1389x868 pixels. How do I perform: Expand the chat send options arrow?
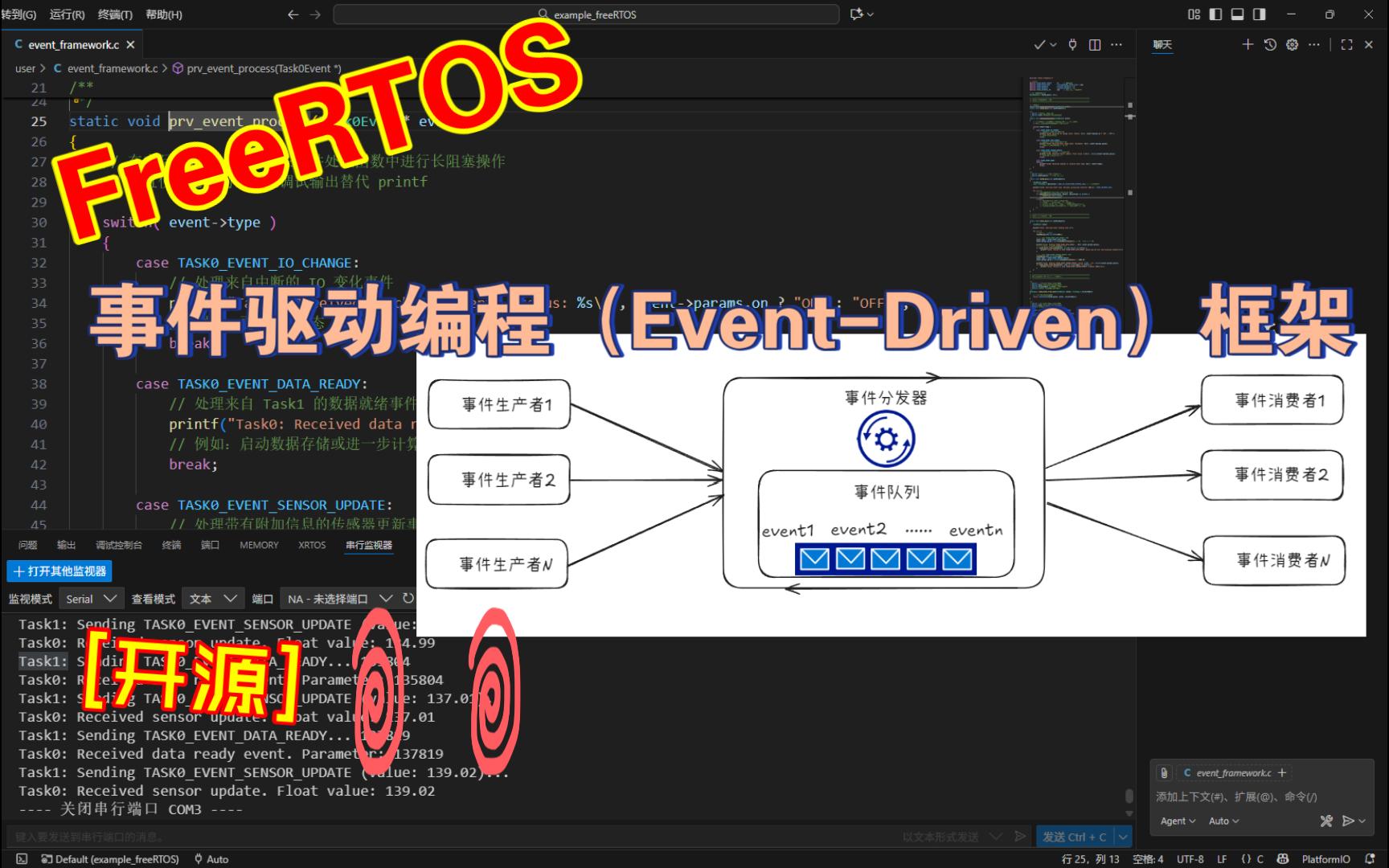[1362, 821]
